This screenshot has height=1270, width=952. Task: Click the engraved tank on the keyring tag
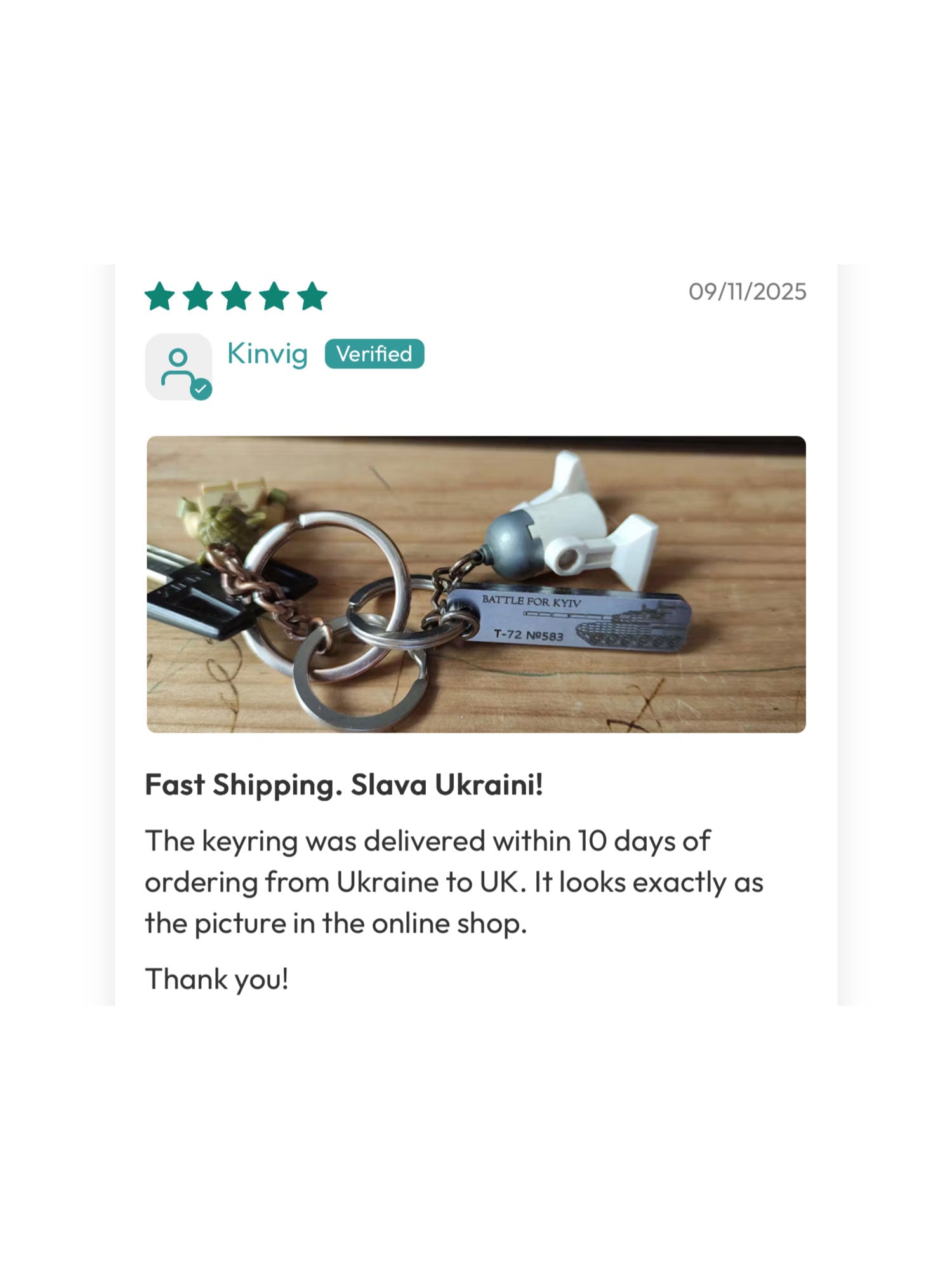628,625
